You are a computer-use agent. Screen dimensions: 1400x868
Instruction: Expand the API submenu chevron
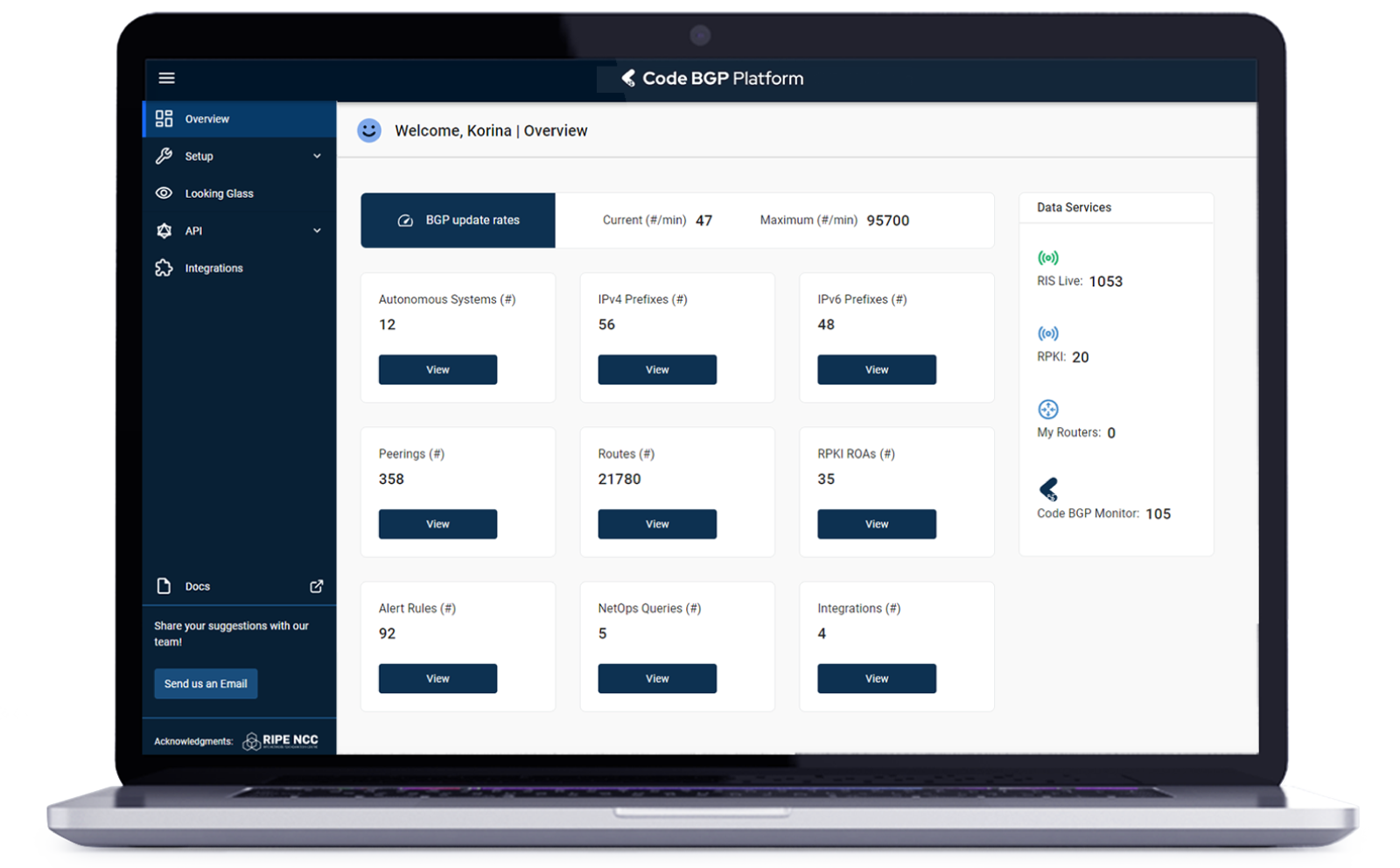317,231
